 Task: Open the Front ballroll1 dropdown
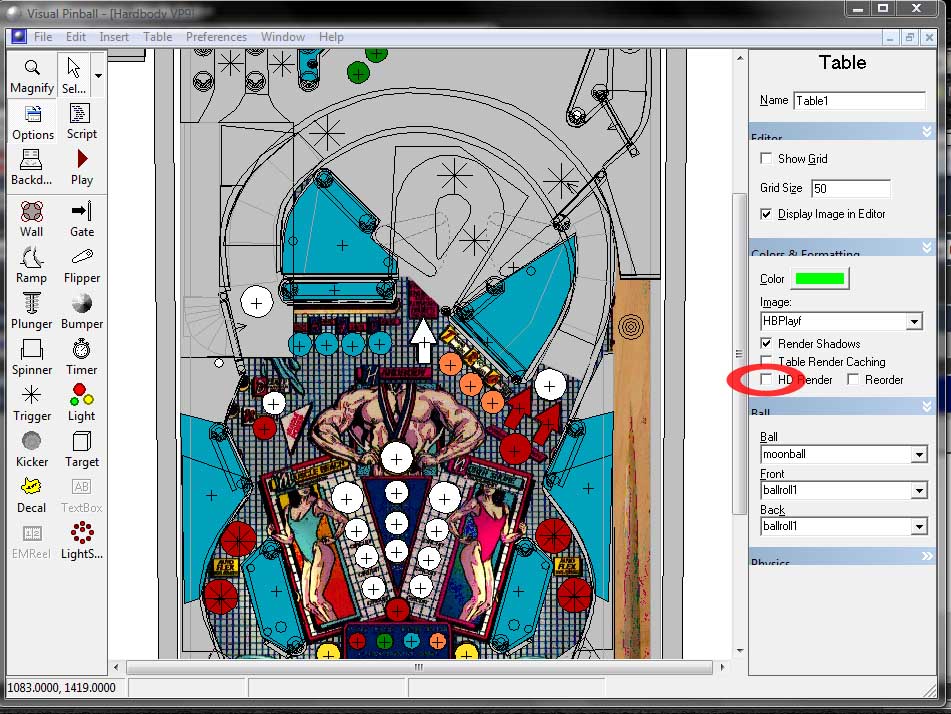tap(919, 490)
